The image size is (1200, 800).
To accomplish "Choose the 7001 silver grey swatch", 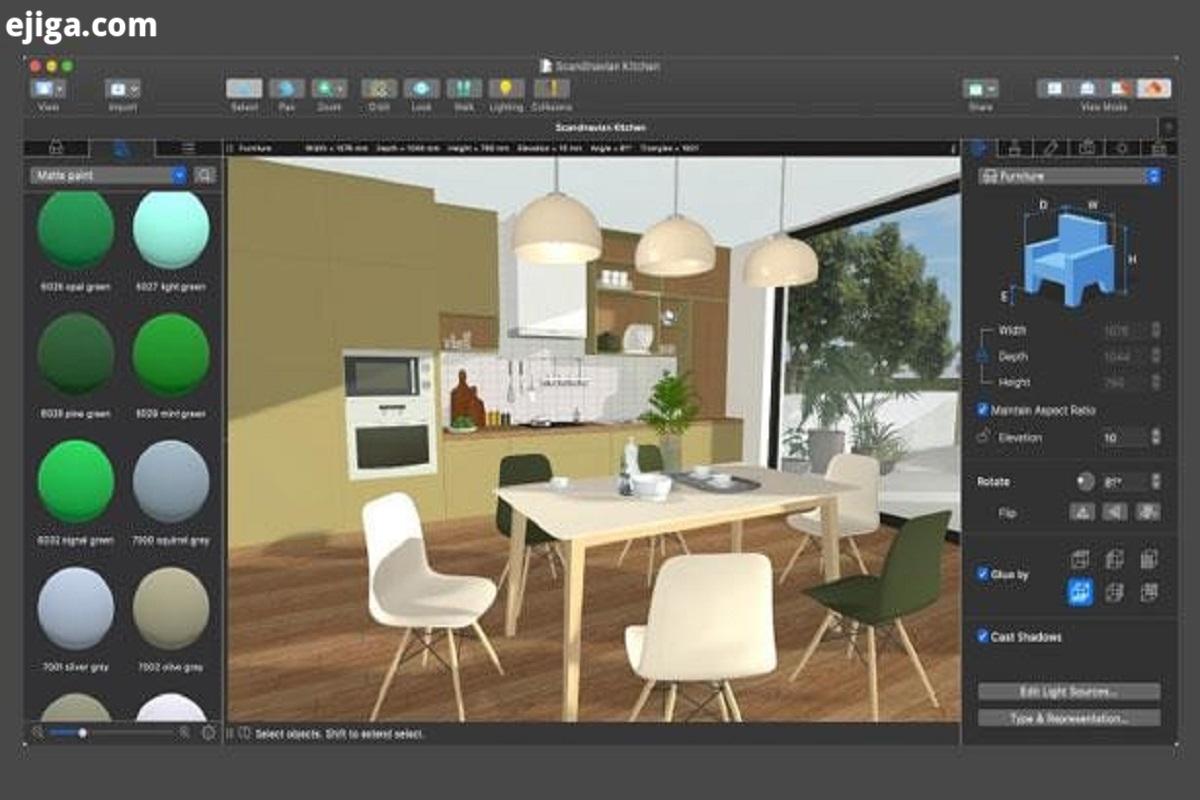I will tap(76, 608).
